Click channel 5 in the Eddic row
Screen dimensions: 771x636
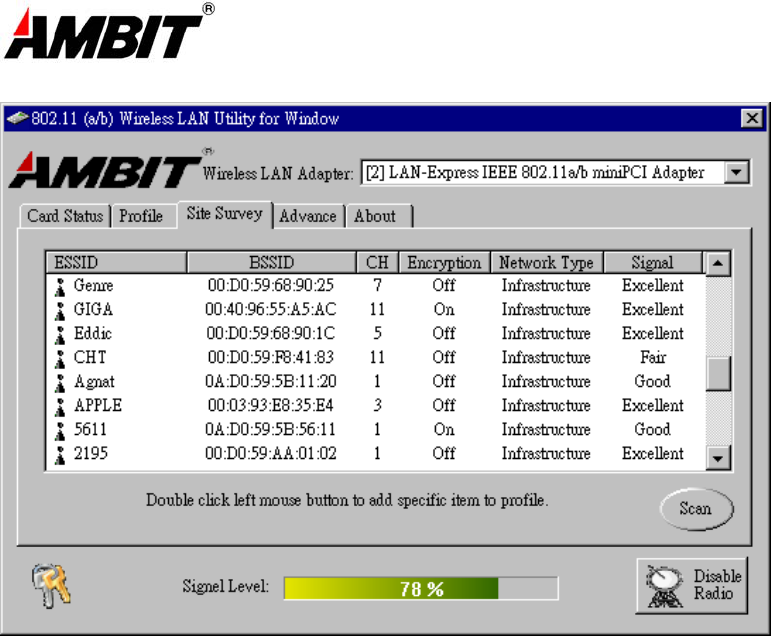coord(377,333)
